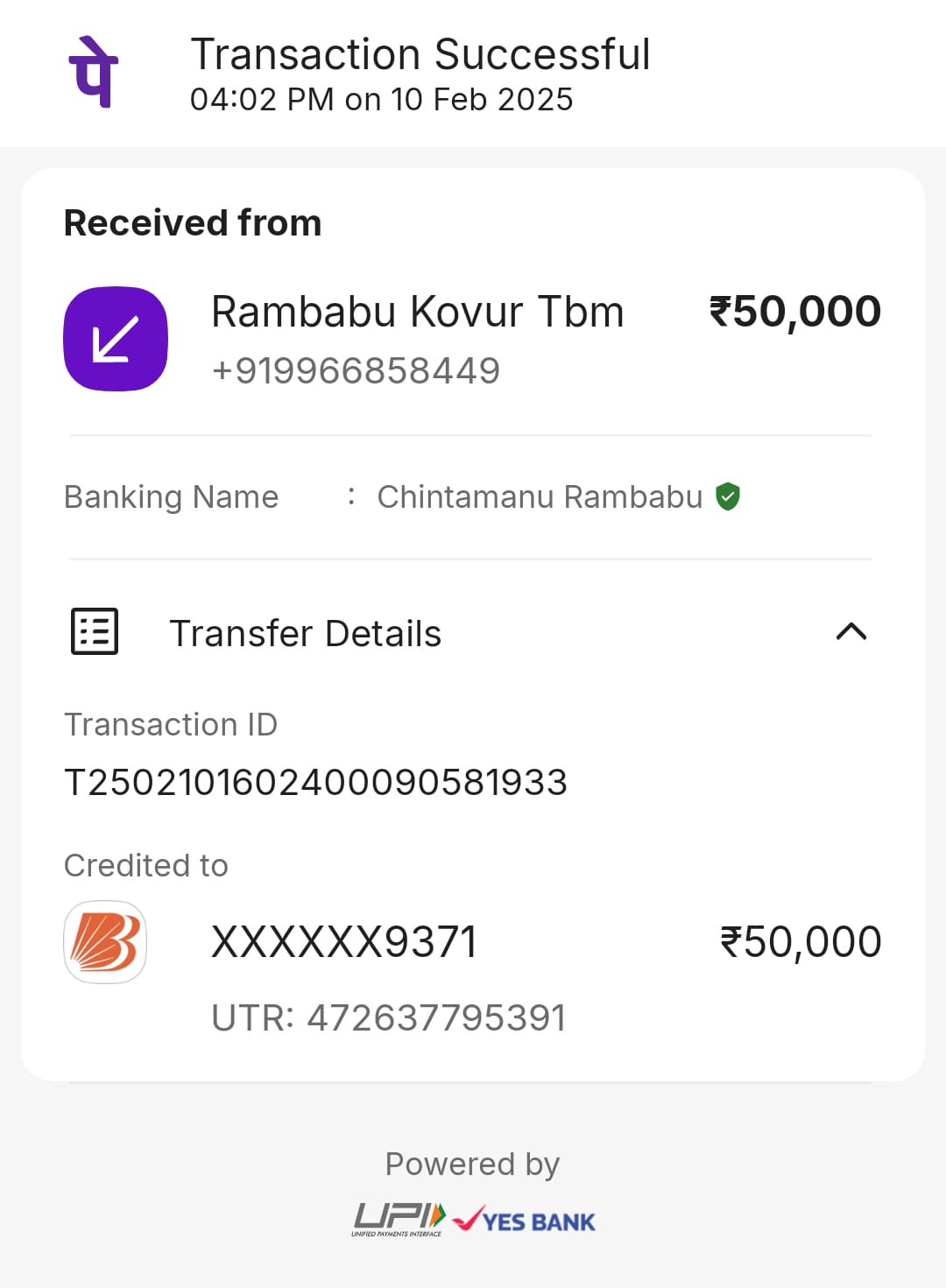Tap the PhonePe logo icon

pyautogui.click(x=94, y=73)
